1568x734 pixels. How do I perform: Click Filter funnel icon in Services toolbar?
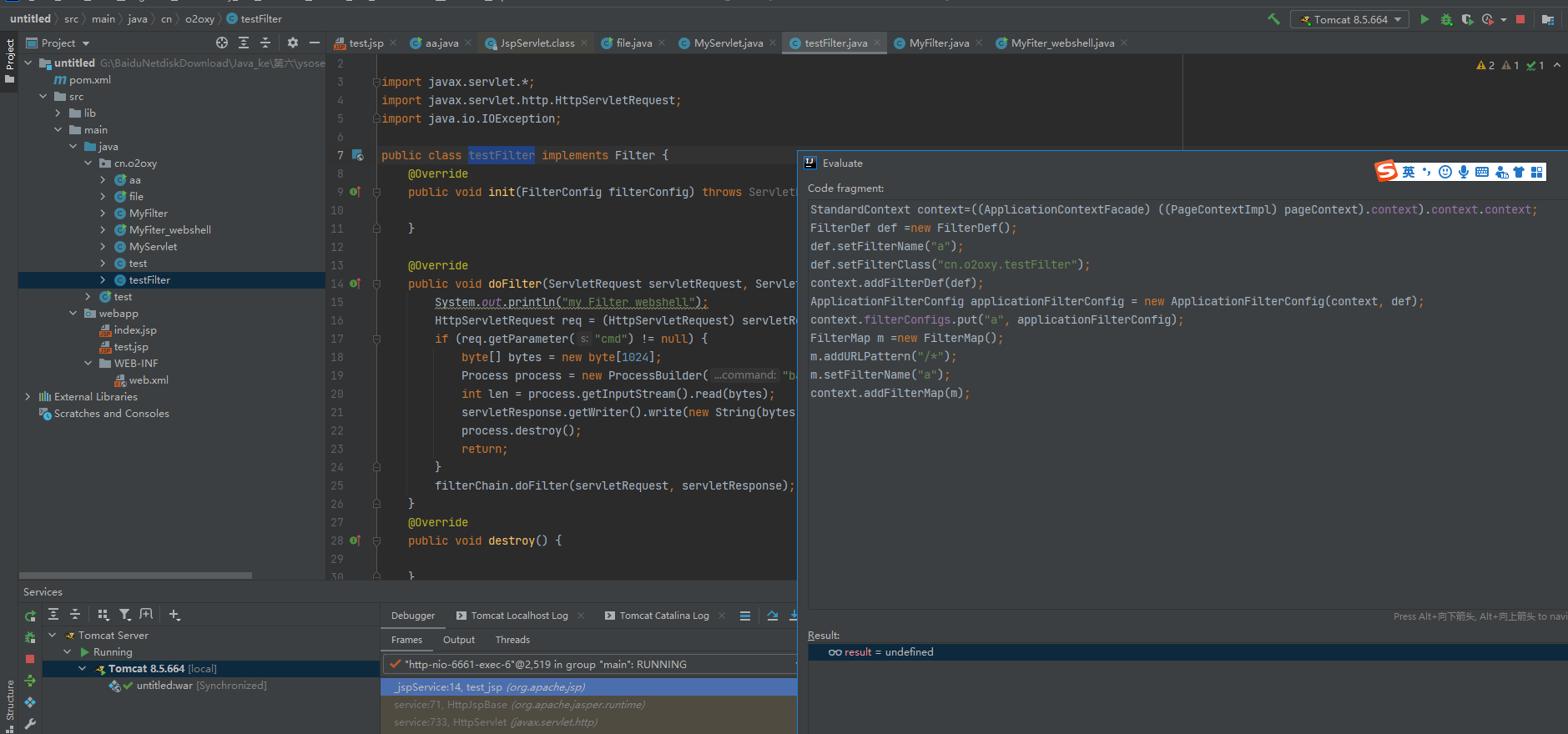tap(124, 615)
